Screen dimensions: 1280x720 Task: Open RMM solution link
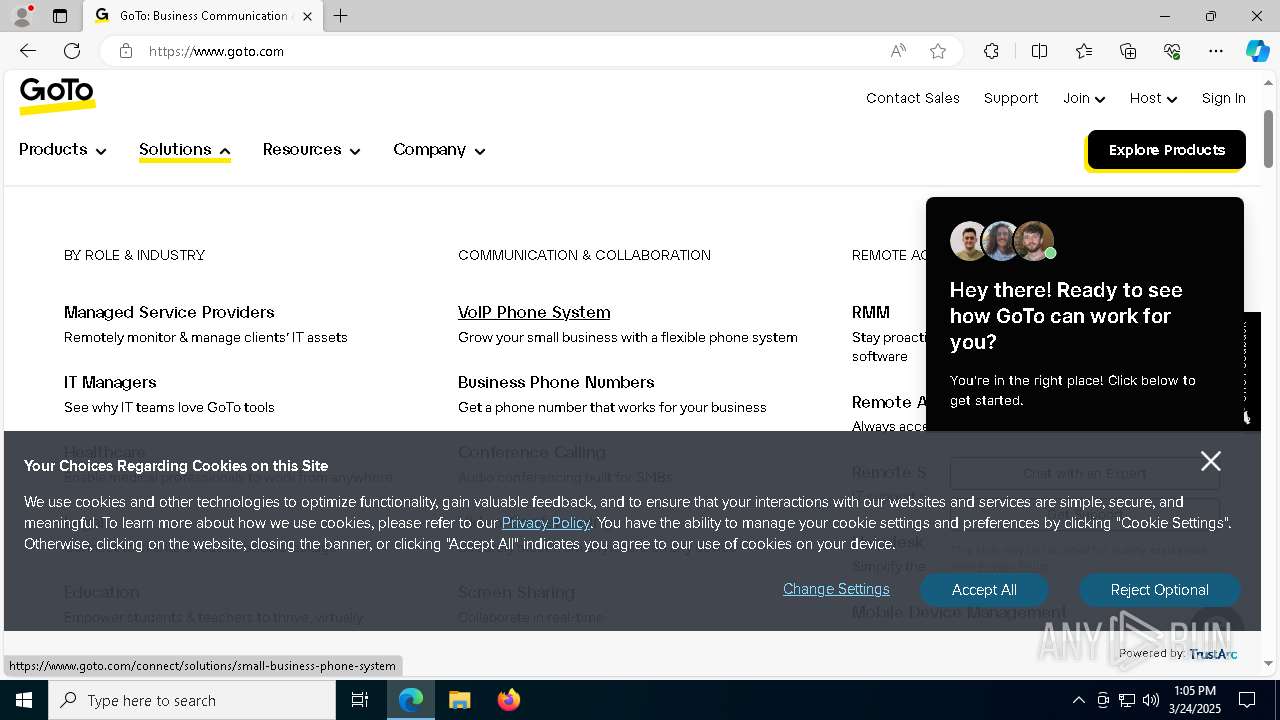871,312
